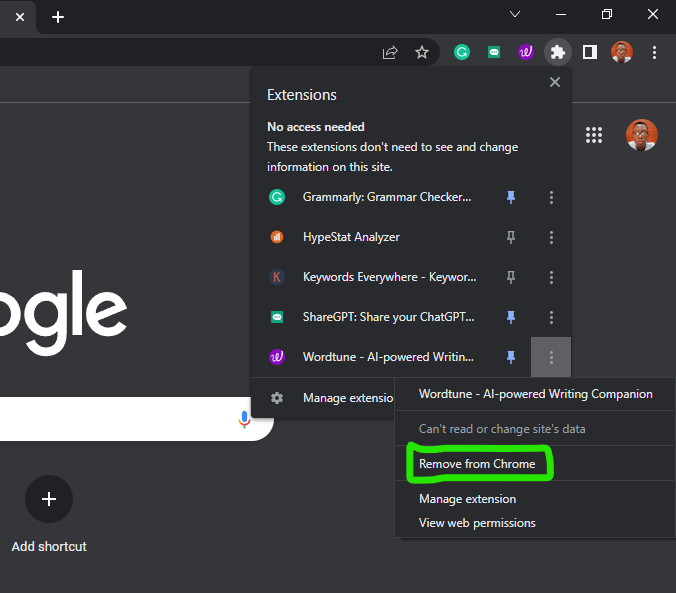Image resolution: width=676 pixels, height=593 pixels.
Task: Open the Google account avatar on page
Action: pyautogui.click(x=642, y=135)
